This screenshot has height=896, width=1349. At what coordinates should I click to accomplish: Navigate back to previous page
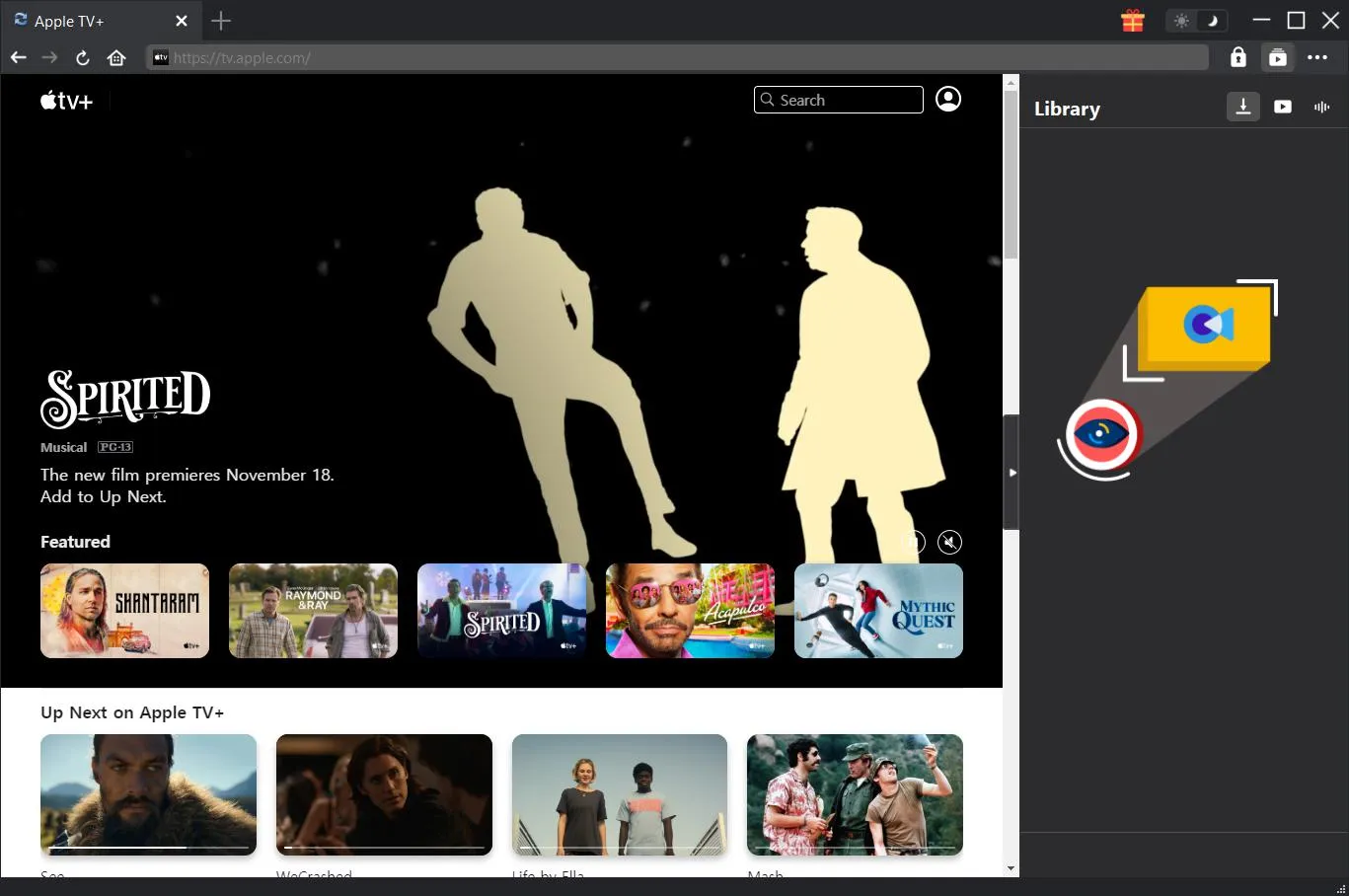point(18,57)
